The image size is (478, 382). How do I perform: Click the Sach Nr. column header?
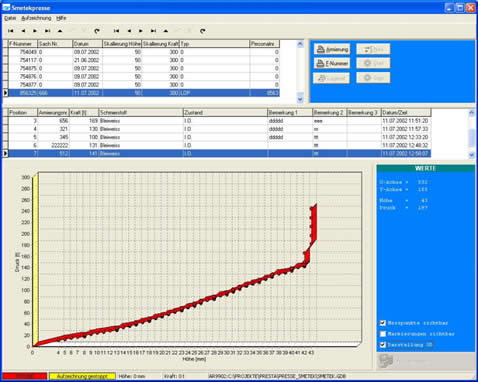[x=55, y=44]
